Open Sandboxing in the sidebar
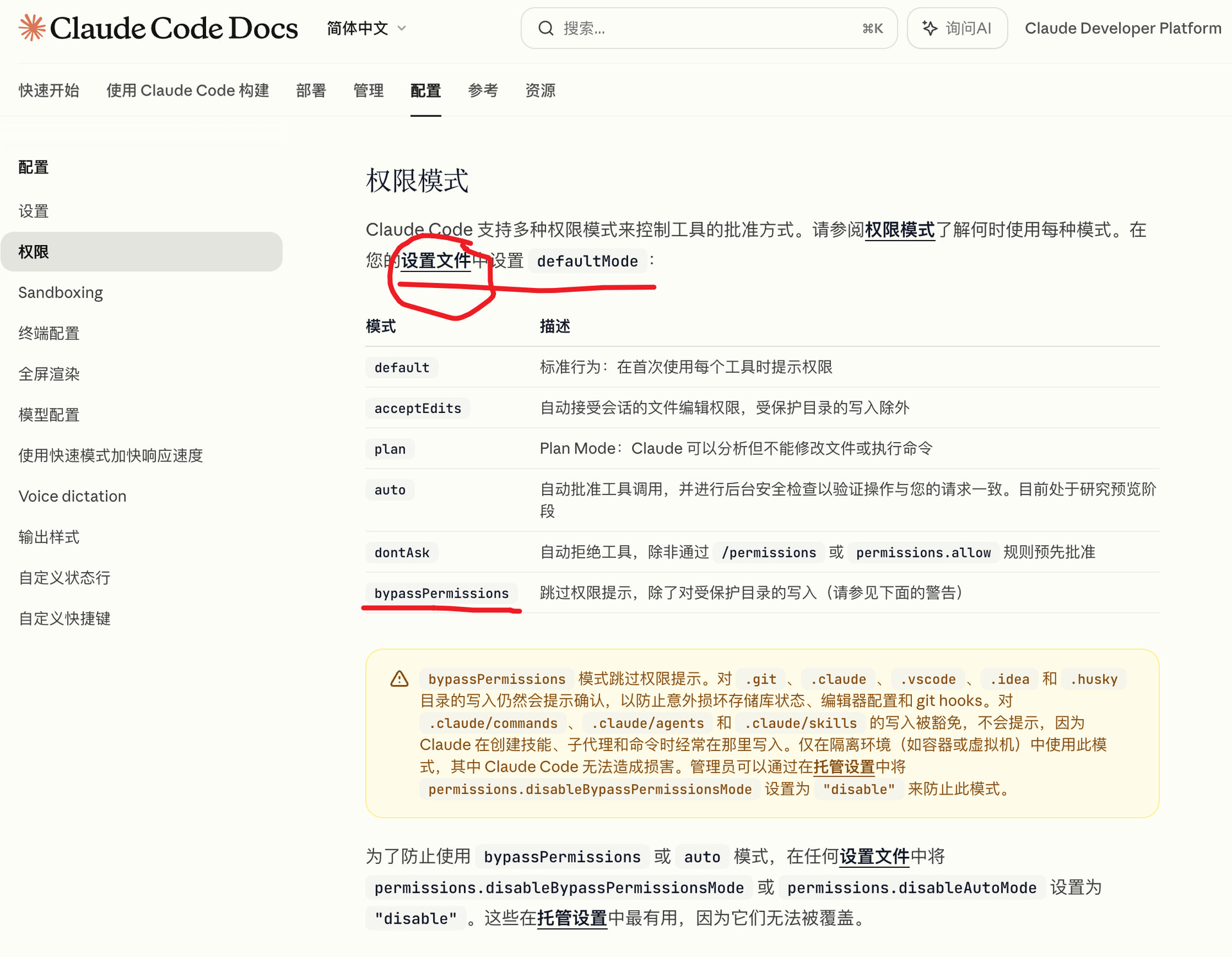1232x957 pixels. (x=60, y=292)
